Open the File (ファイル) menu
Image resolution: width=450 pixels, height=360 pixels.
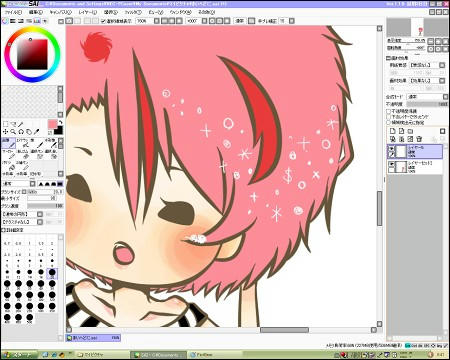13,12
